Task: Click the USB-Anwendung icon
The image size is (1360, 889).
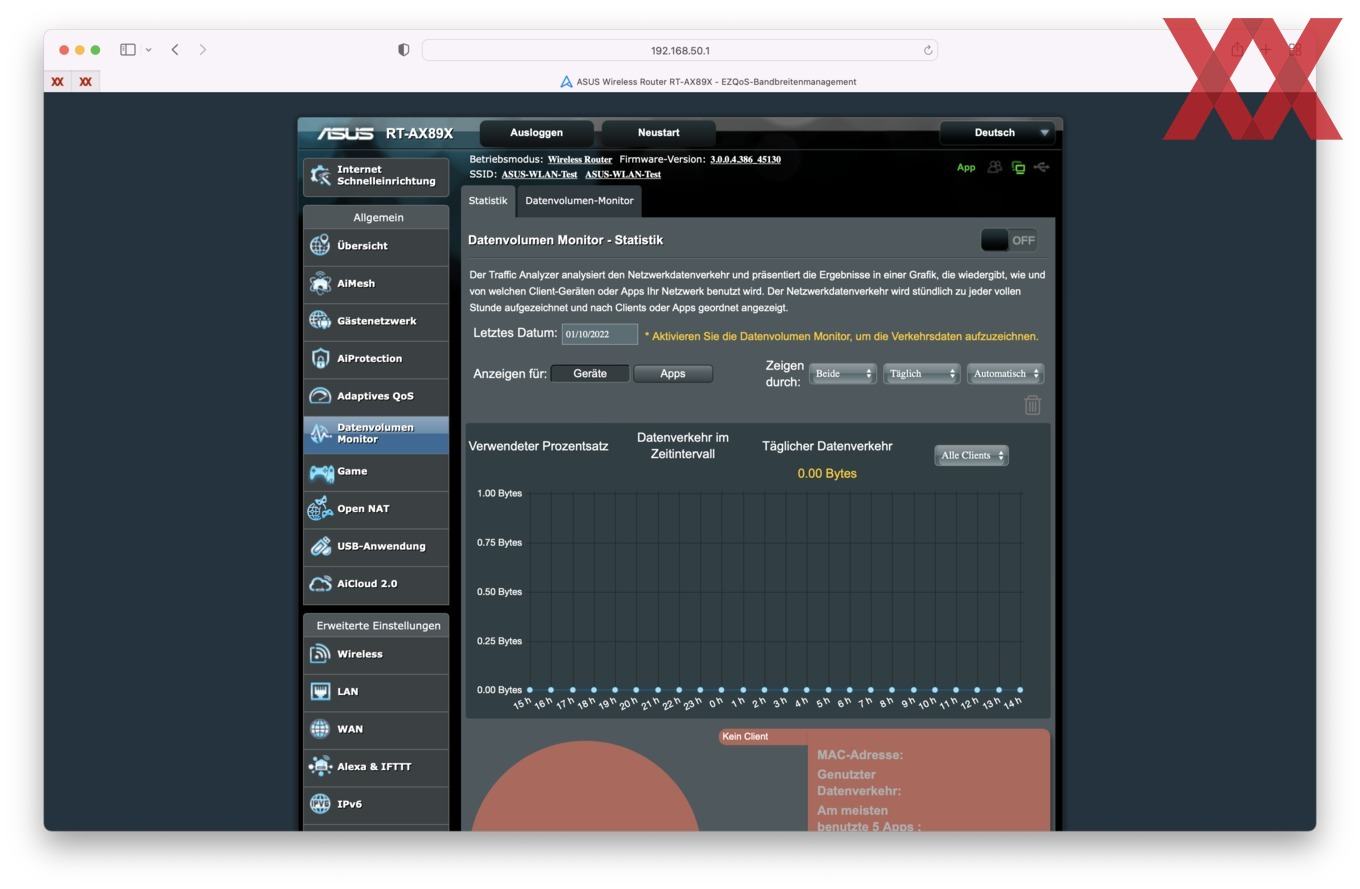Action: [x=320, y=546]
